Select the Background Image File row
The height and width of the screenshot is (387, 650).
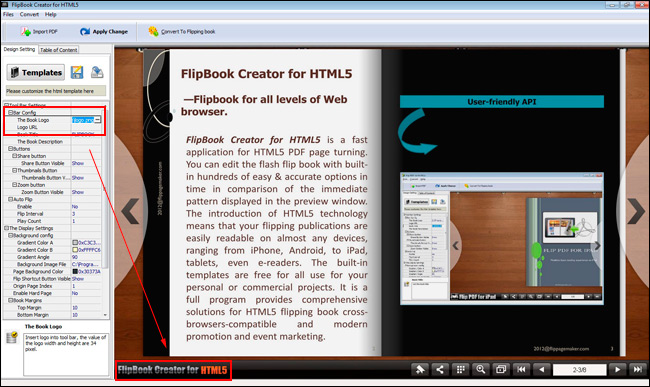(x=52, y=264)
